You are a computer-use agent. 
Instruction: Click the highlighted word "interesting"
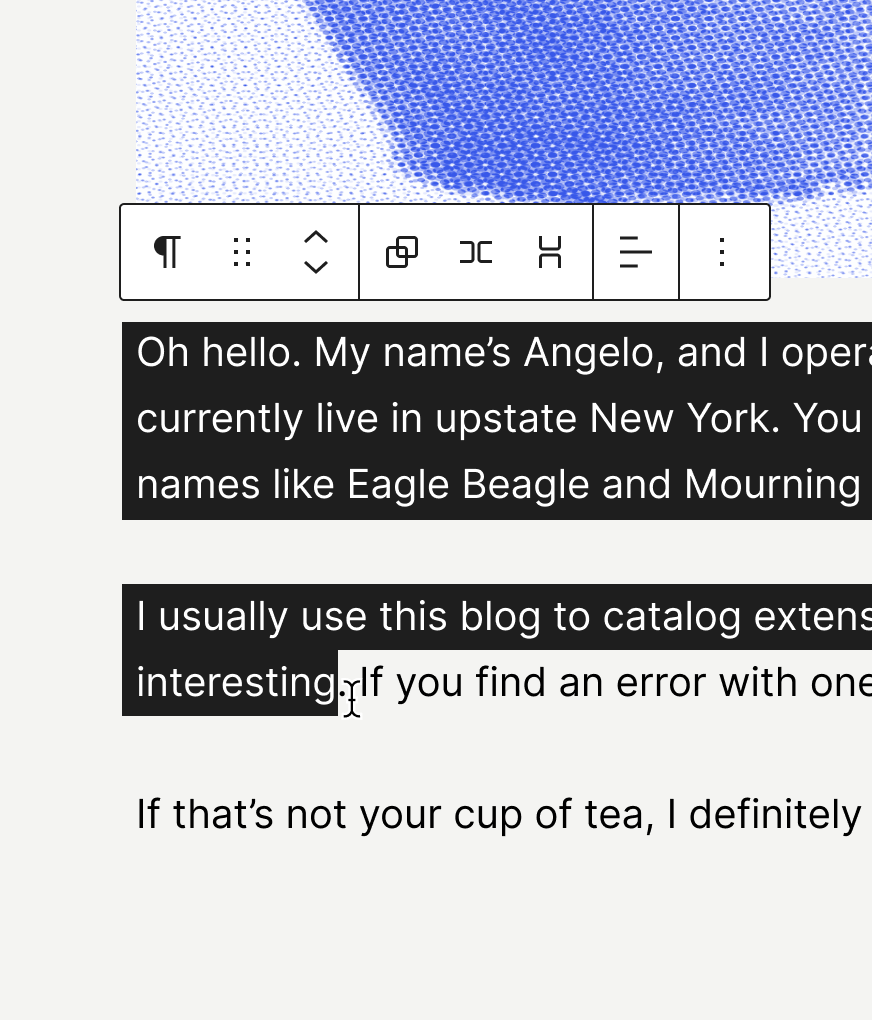[236, 683]
